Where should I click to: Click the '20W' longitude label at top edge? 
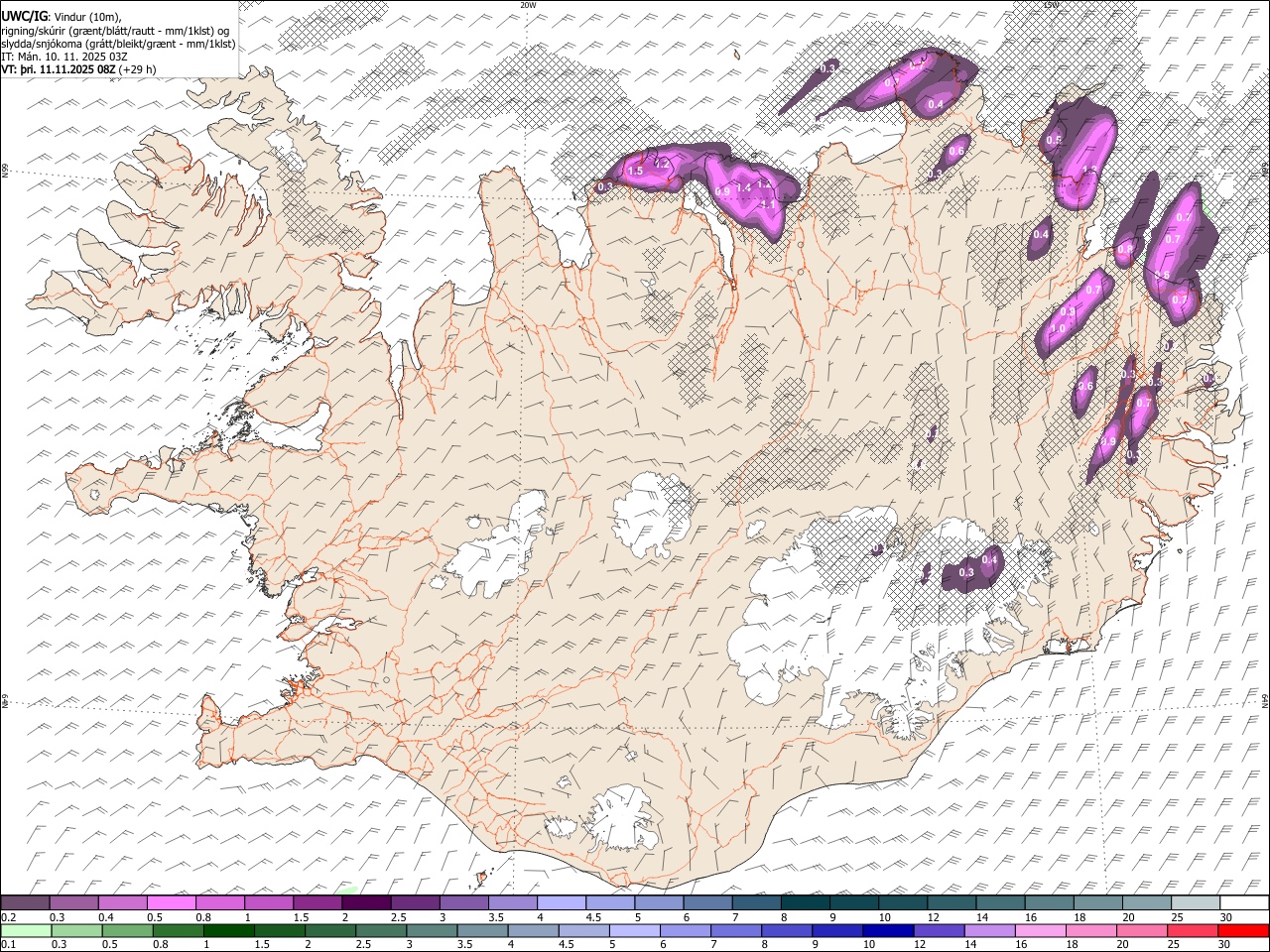pyautogui.click(x=528, y=5)
